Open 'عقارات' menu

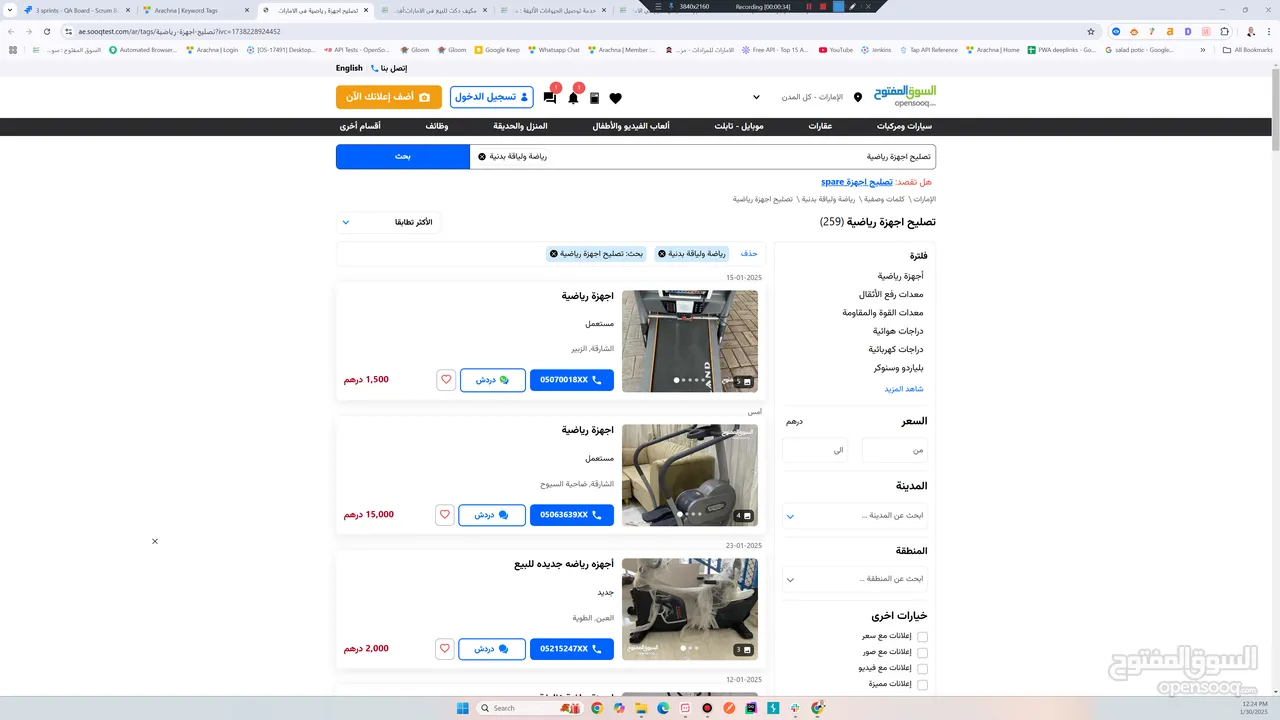coord(820,127)
